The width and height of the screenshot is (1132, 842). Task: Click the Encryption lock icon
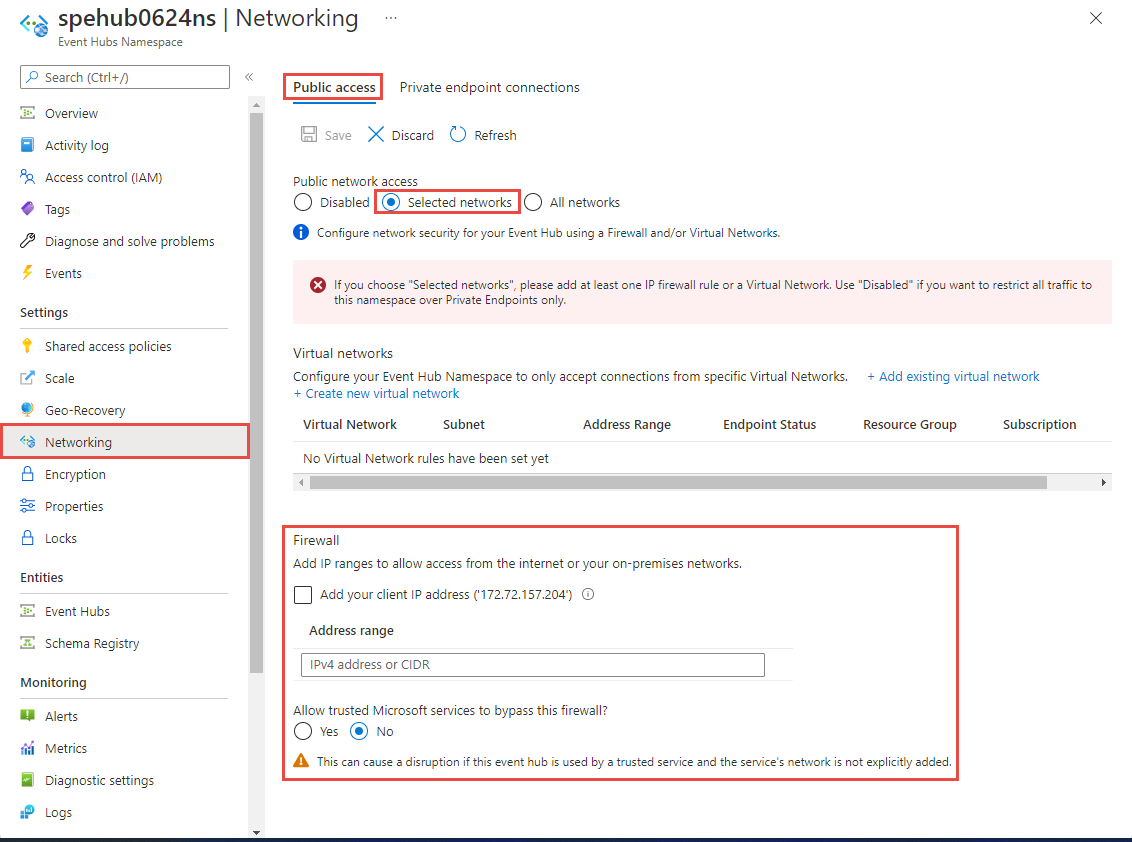pos(27,474)
